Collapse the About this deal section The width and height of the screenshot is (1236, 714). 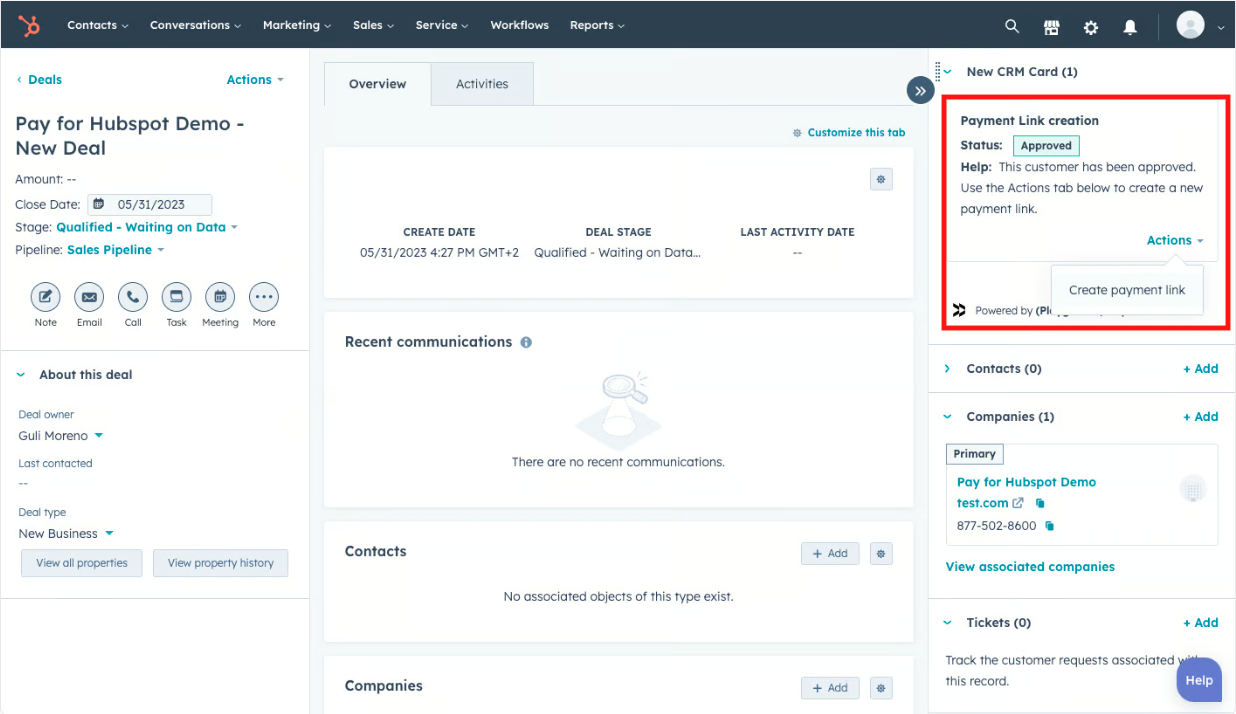coord(22,375)
